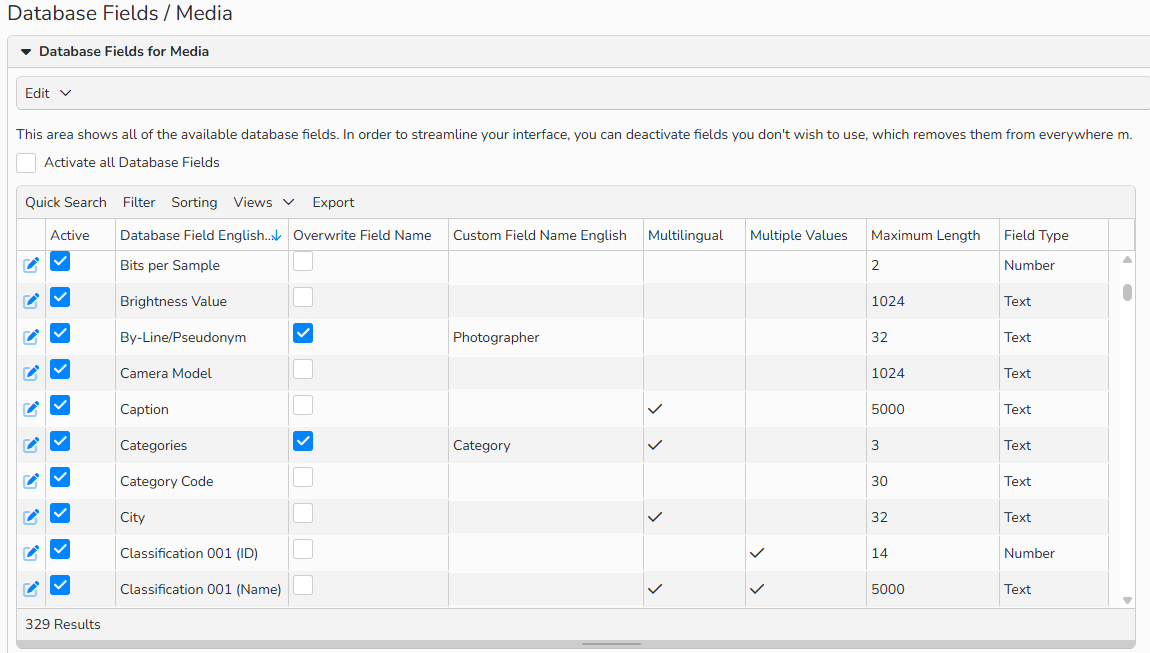The image size is (1150, 653).
Task: Sort by Multiple Values column header
Action: (799, 236)
